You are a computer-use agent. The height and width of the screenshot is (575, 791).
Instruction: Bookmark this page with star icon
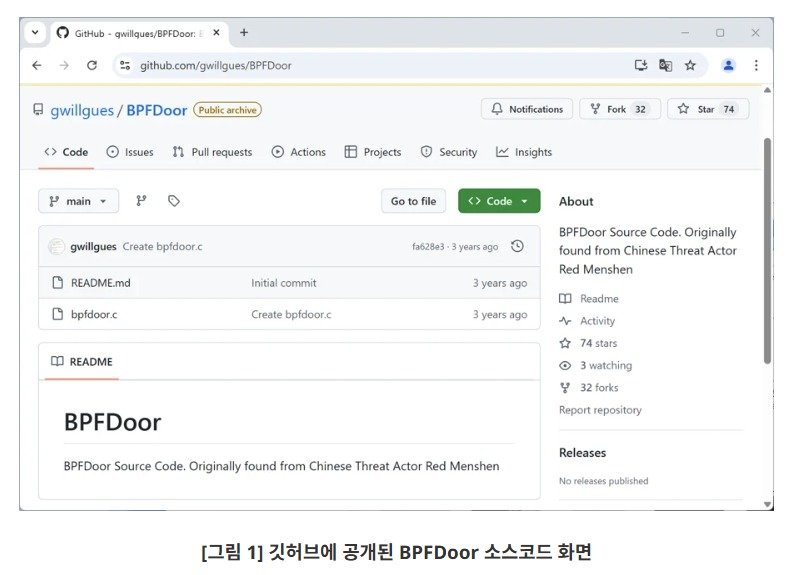(x=690, y=65)
